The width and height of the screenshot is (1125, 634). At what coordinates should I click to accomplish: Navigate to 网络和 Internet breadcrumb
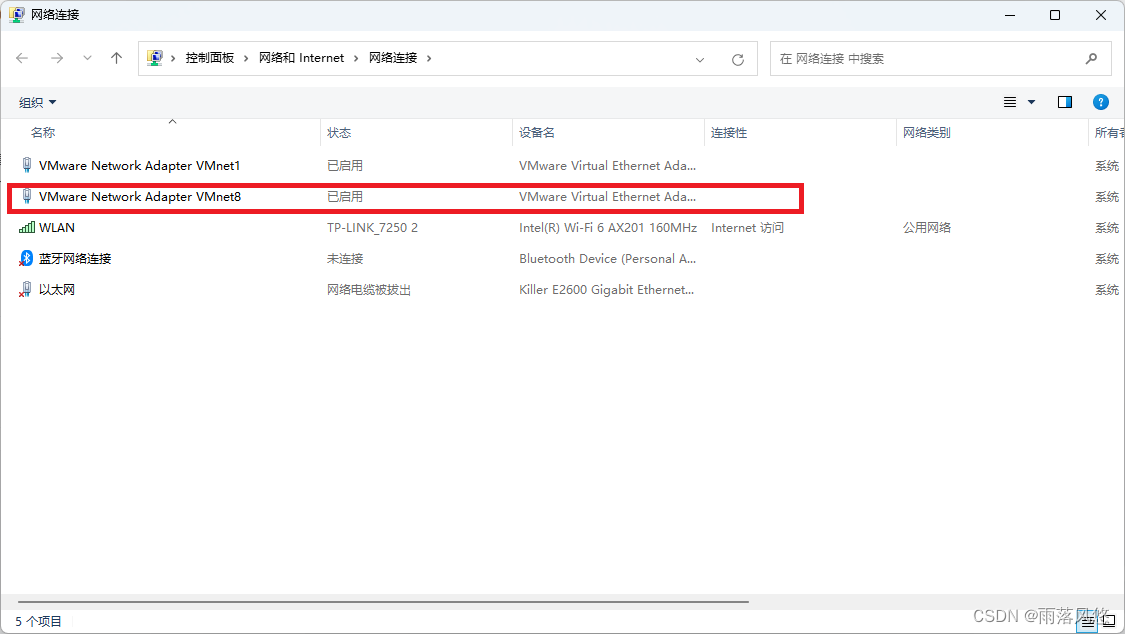[301, 58]
